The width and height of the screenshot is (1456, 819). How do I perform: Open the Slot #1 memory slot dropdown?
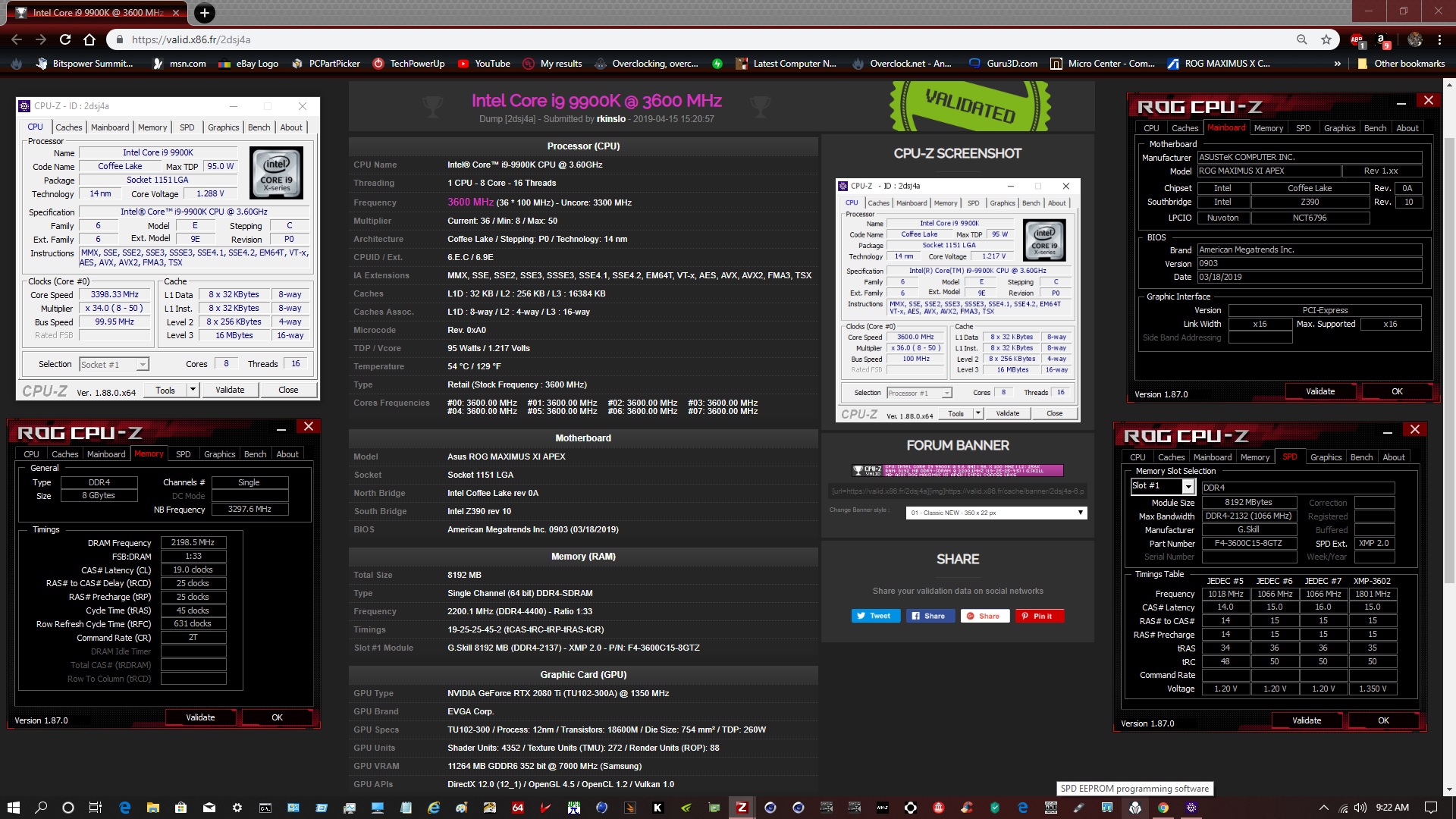tap(1162, 486)
